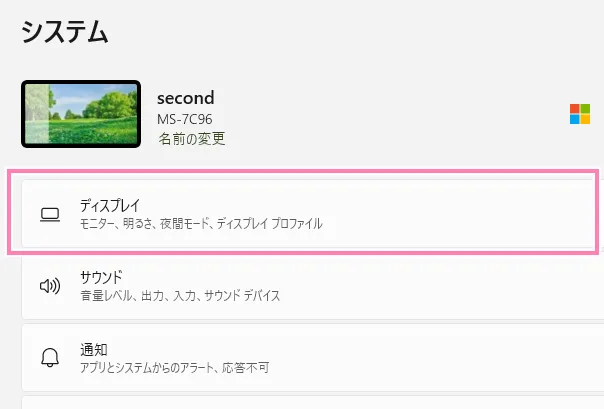Click the モニター、明るさ、夜間モード description text
The image size is (604, 409).
click(x=201, y=224)
